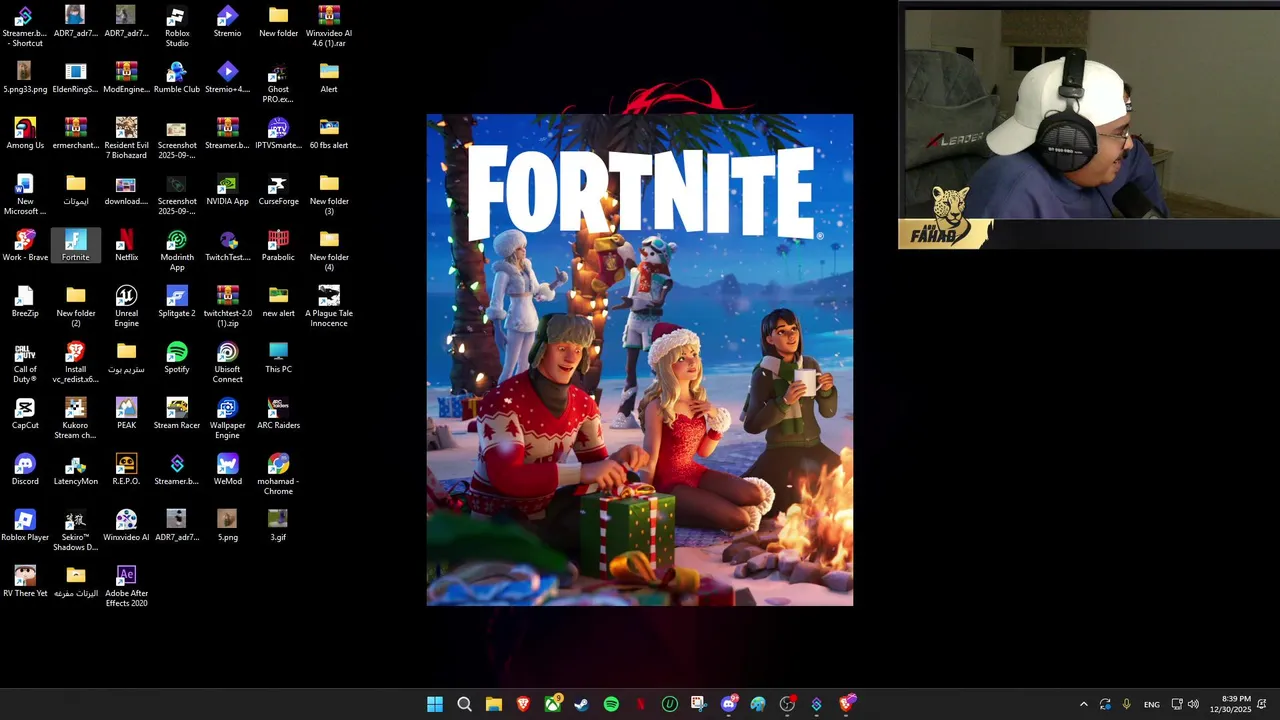Click the Fortnite artwork image

pos(640,360)
